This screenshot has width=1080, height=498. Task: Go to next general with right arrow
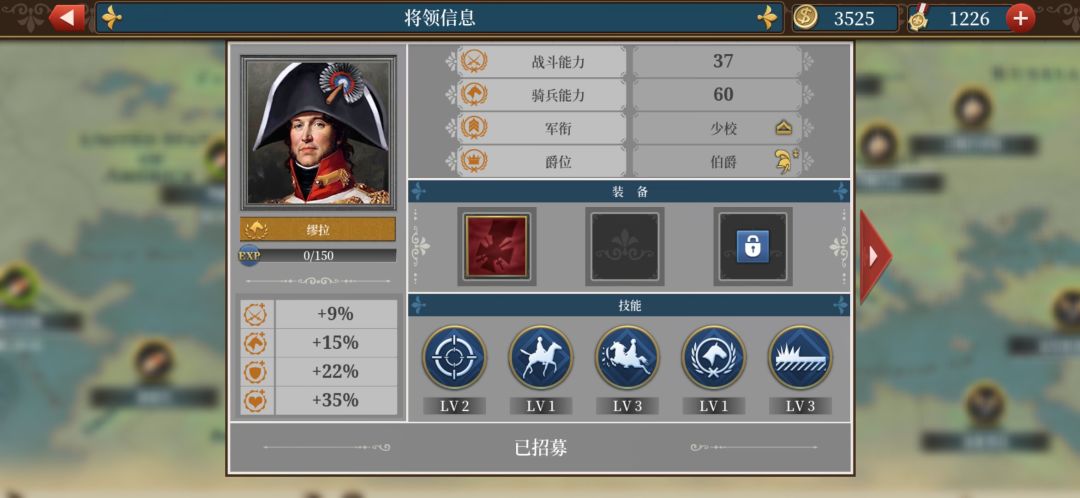pos(875,256)
